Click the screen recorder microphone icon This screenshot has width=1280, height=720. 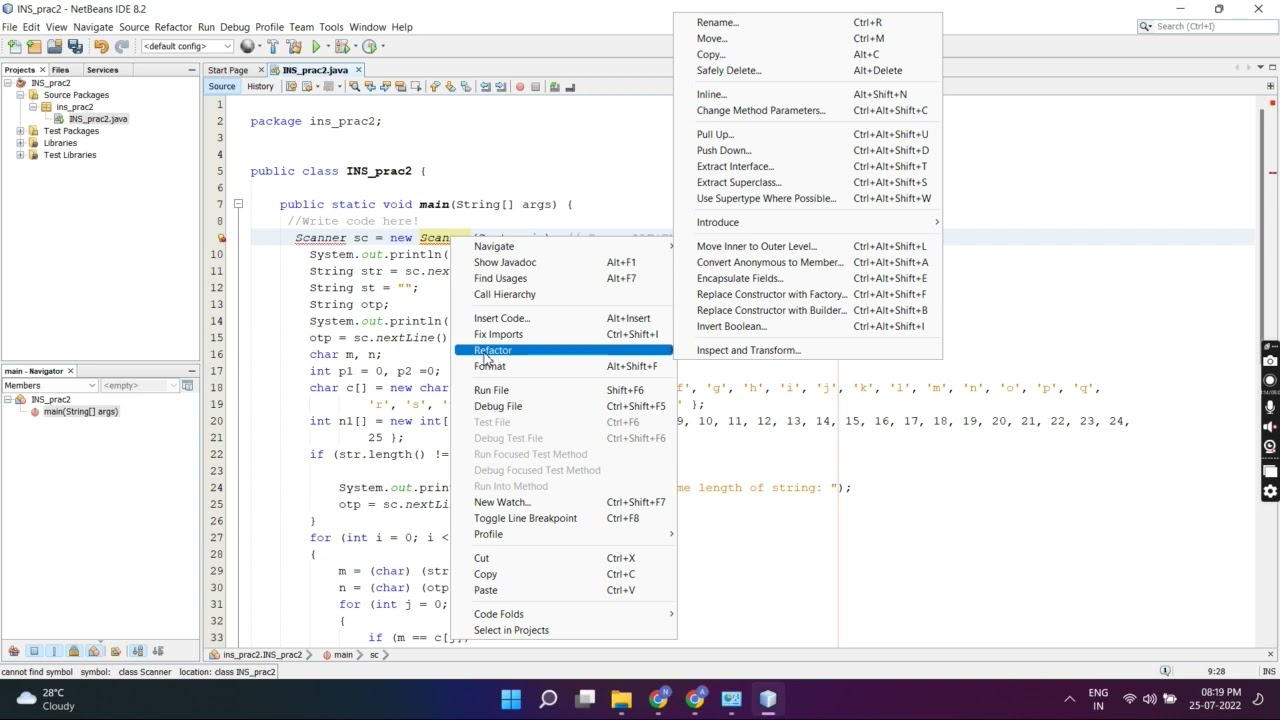(x=1271, y=406)
